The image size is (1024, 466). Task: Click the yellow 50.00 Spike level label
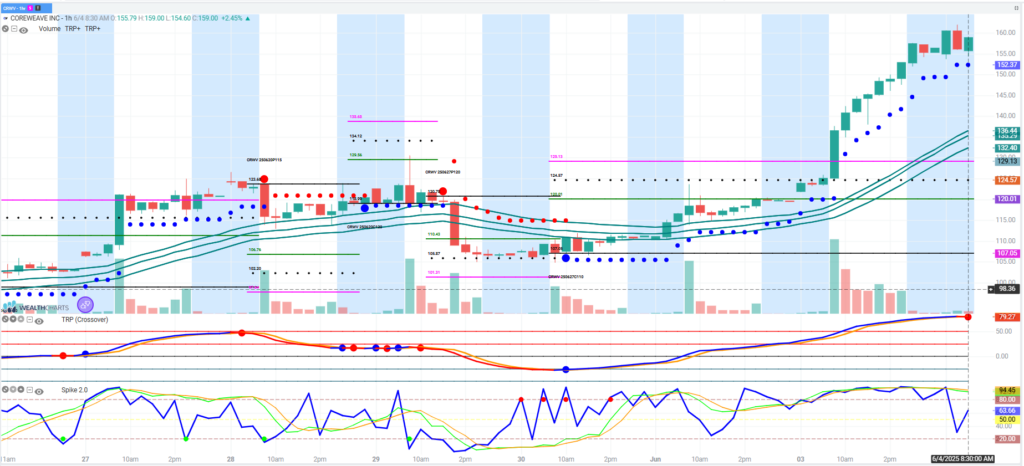click(1006, 419)
